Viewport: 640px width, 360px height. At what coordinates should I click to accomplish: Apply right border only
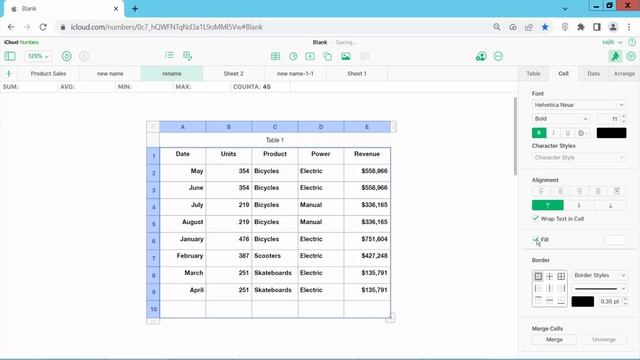561,289
